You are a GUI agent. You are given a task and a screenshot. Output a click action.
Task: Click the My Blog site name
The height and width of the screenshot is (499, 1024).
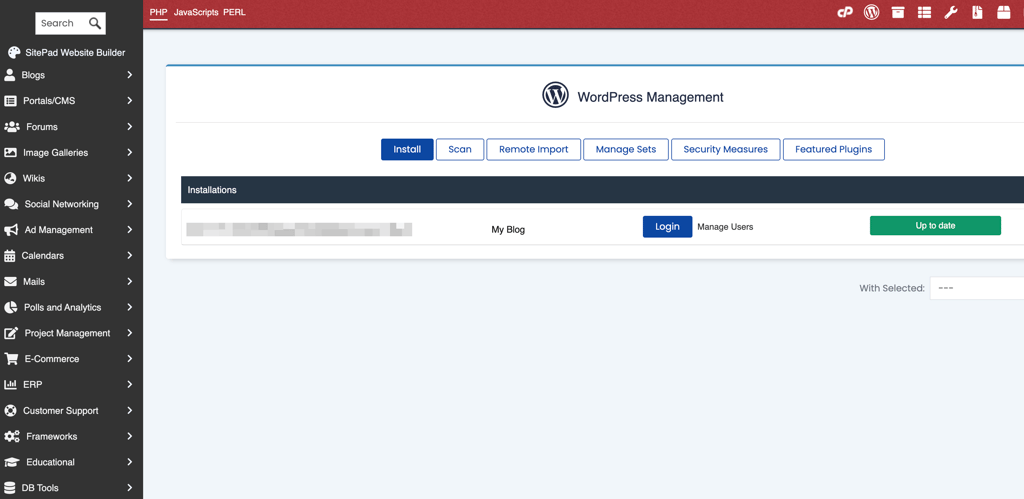coord(508,230)
